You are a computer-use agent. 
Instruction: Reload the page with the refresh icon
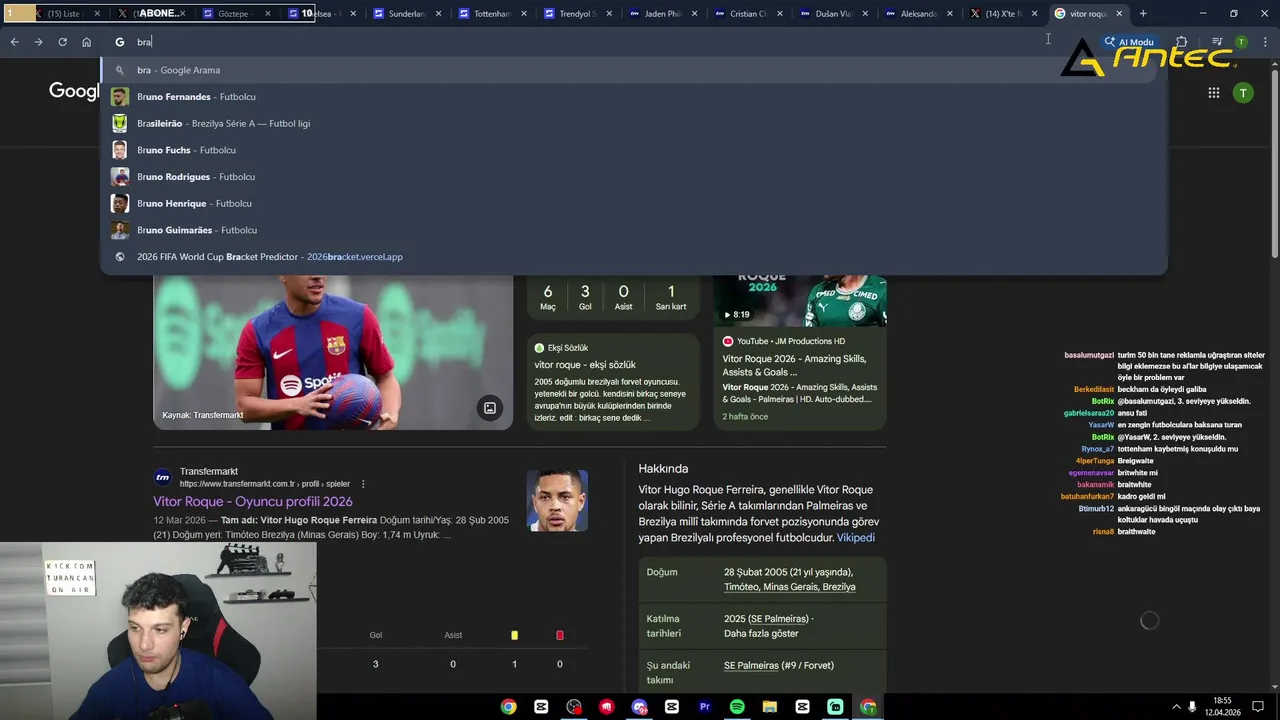(x=62, y=42)
